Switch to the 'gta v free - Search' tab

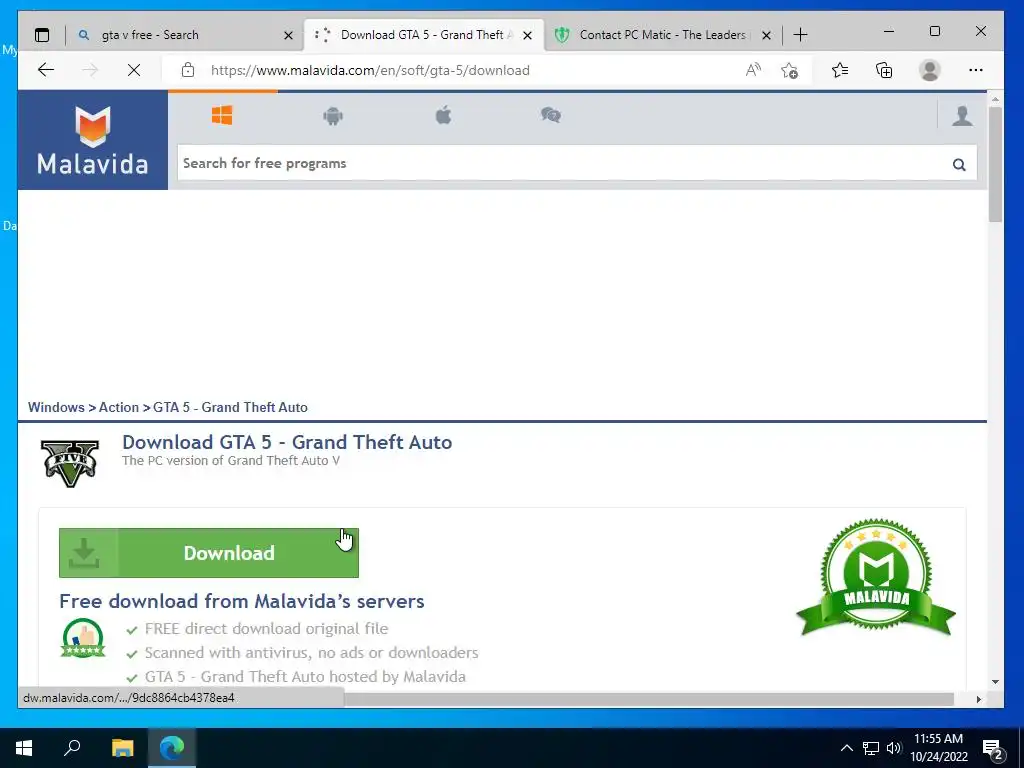185,35
